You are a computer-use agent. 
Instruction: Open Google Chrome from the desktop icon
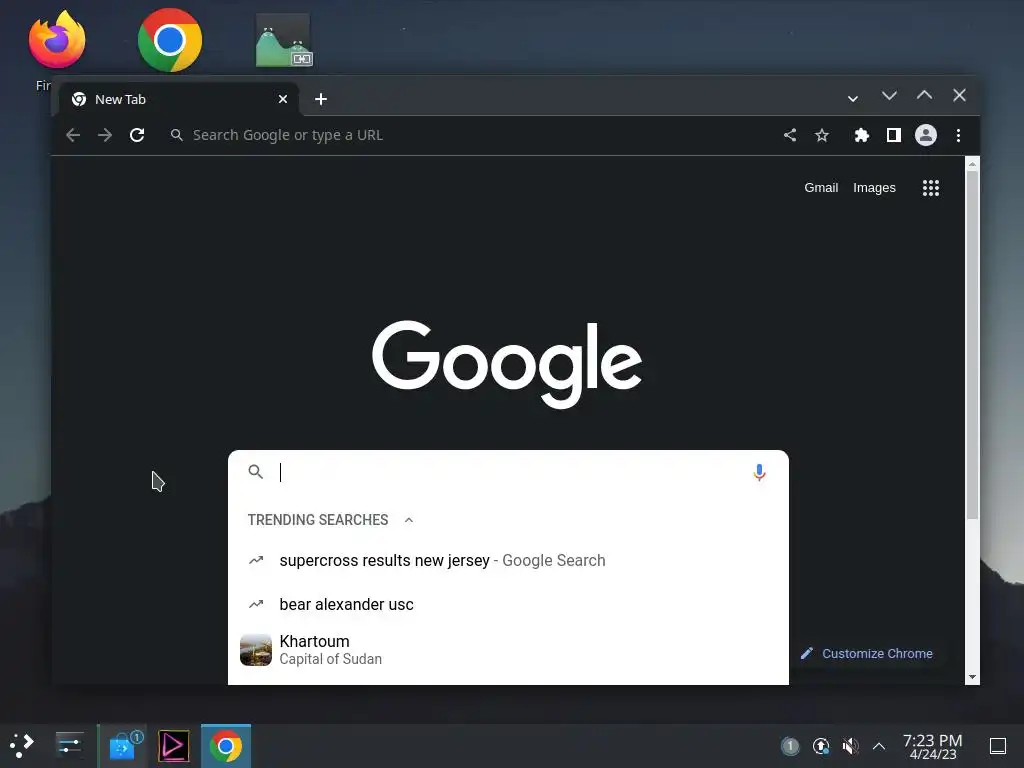(x=170, y=40)
